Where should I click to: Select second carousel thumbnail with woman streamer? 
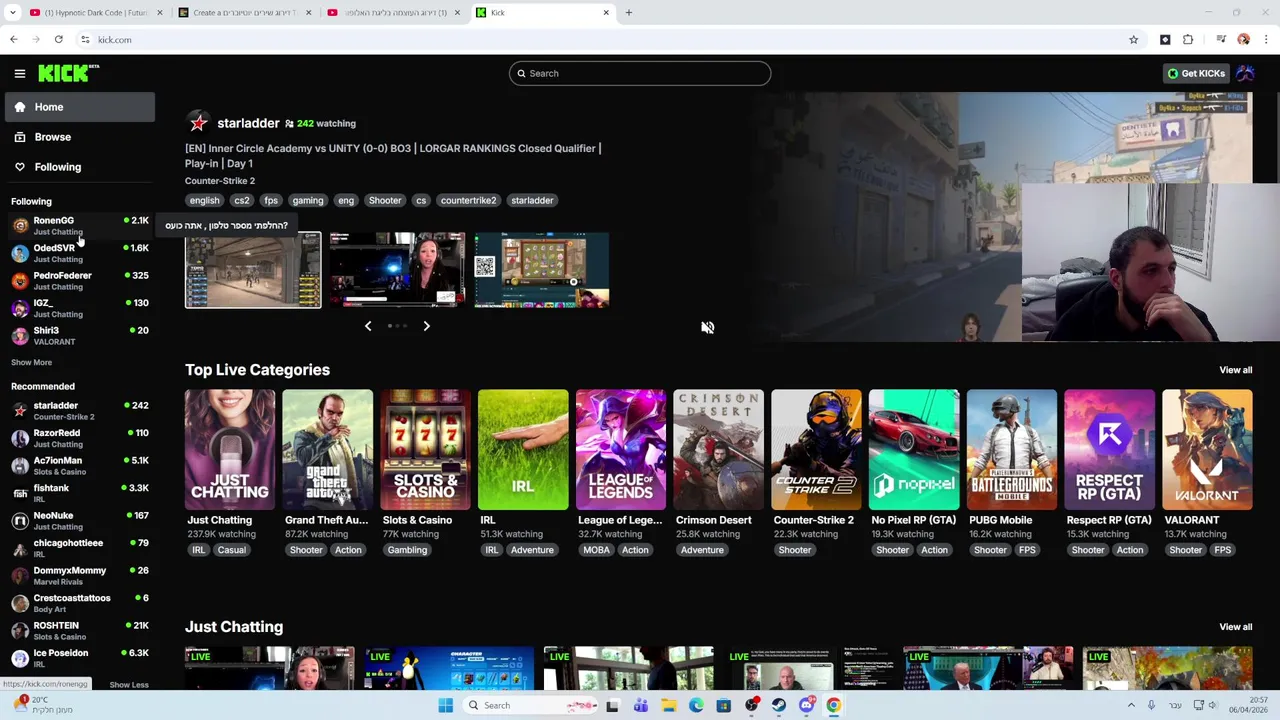(x=397, y=270)
